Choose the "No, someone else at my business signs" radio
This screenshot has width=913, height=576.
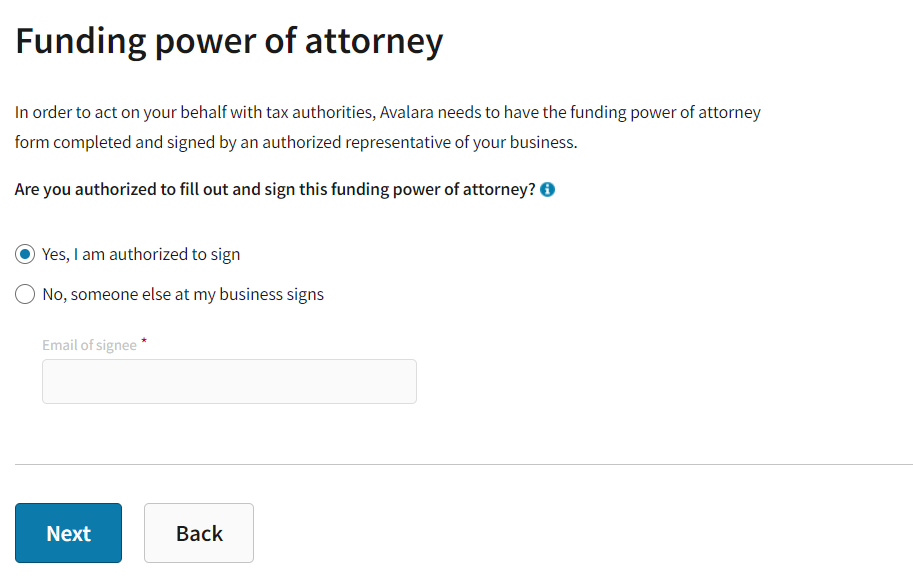(x=25, y=295)
